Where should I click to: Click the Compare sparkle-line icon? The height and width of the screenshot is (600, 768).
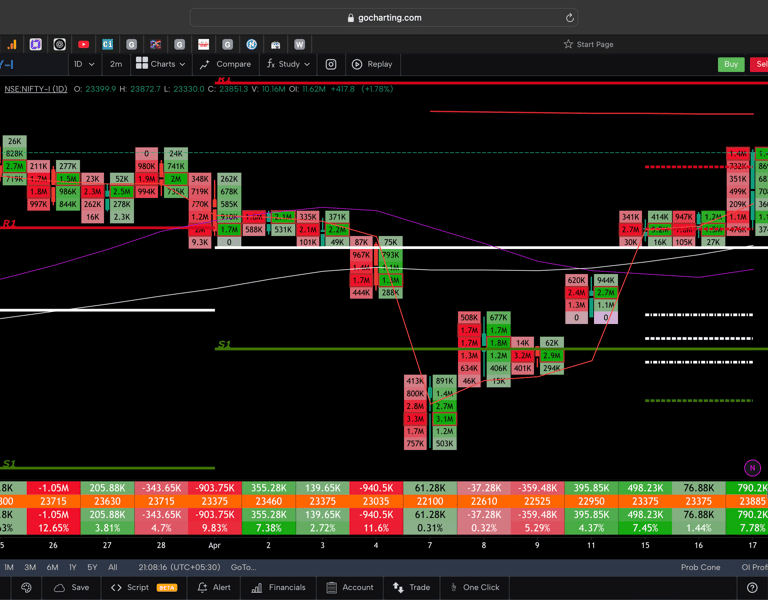point(205,64)
